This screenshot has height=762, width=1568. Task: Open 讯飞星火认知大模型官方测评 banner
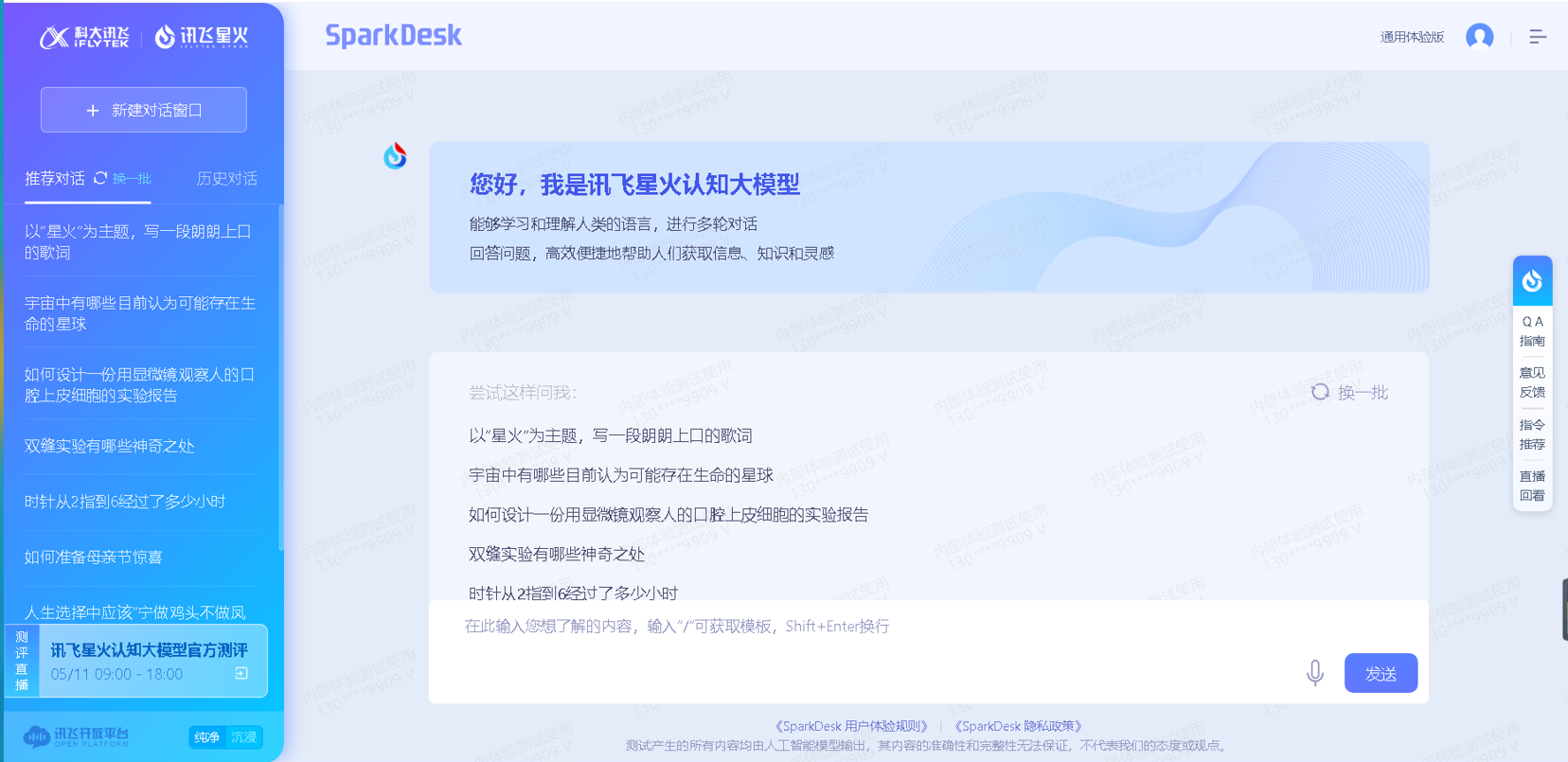[x=136, y=661]
